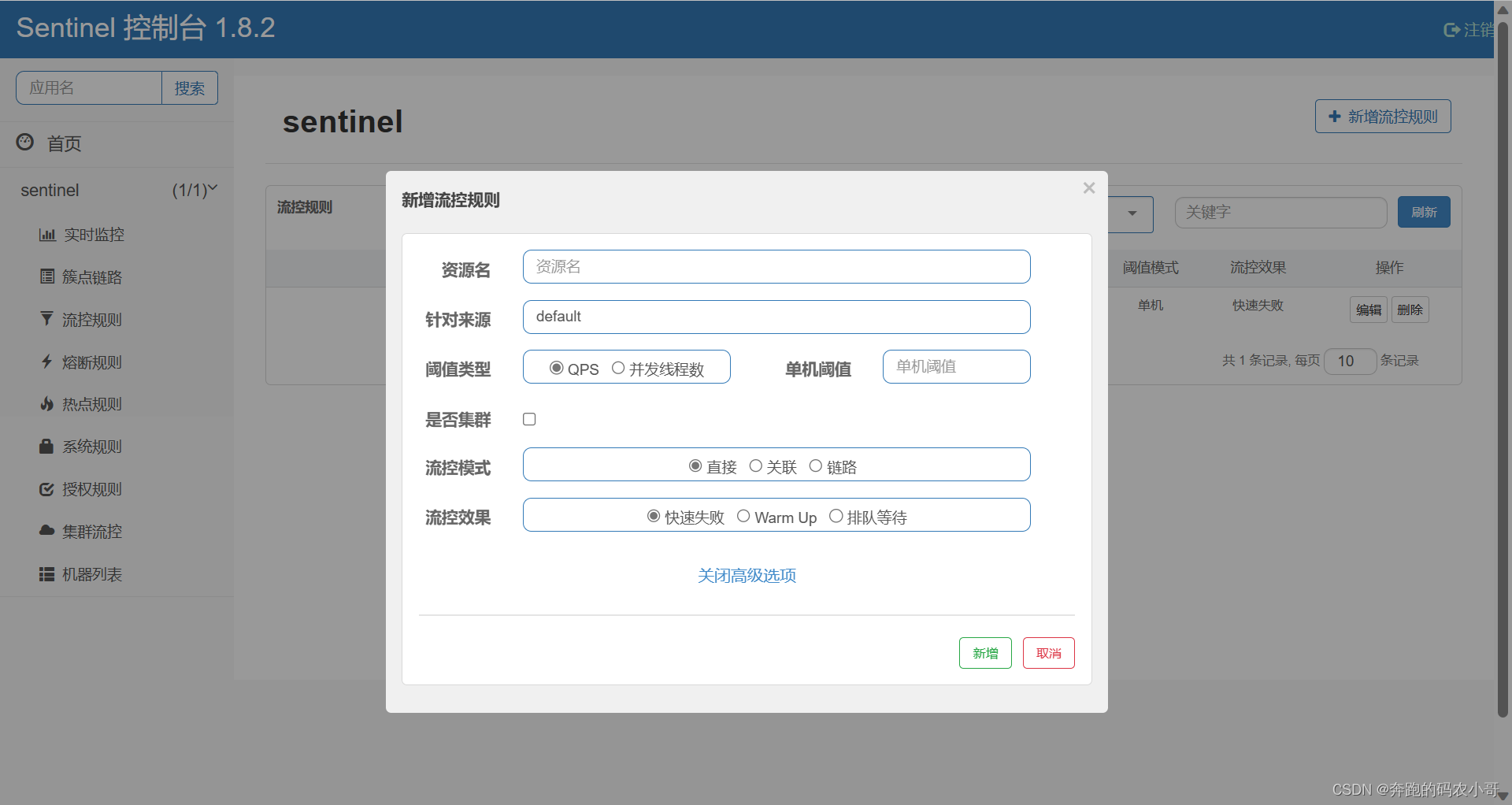This screenshot has height=805, width=1512.
Task: Click the 操作 column header
Action: click(x=1389, y=268)
